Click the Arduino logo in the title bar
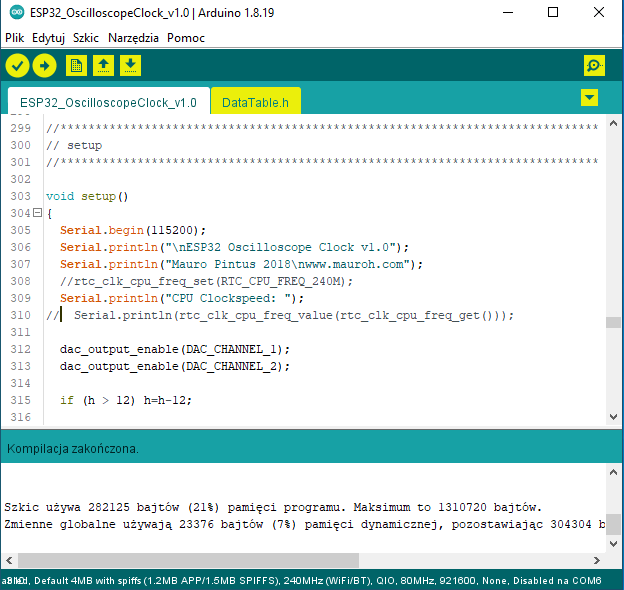 pyautogui.click(x=17, y=12)
